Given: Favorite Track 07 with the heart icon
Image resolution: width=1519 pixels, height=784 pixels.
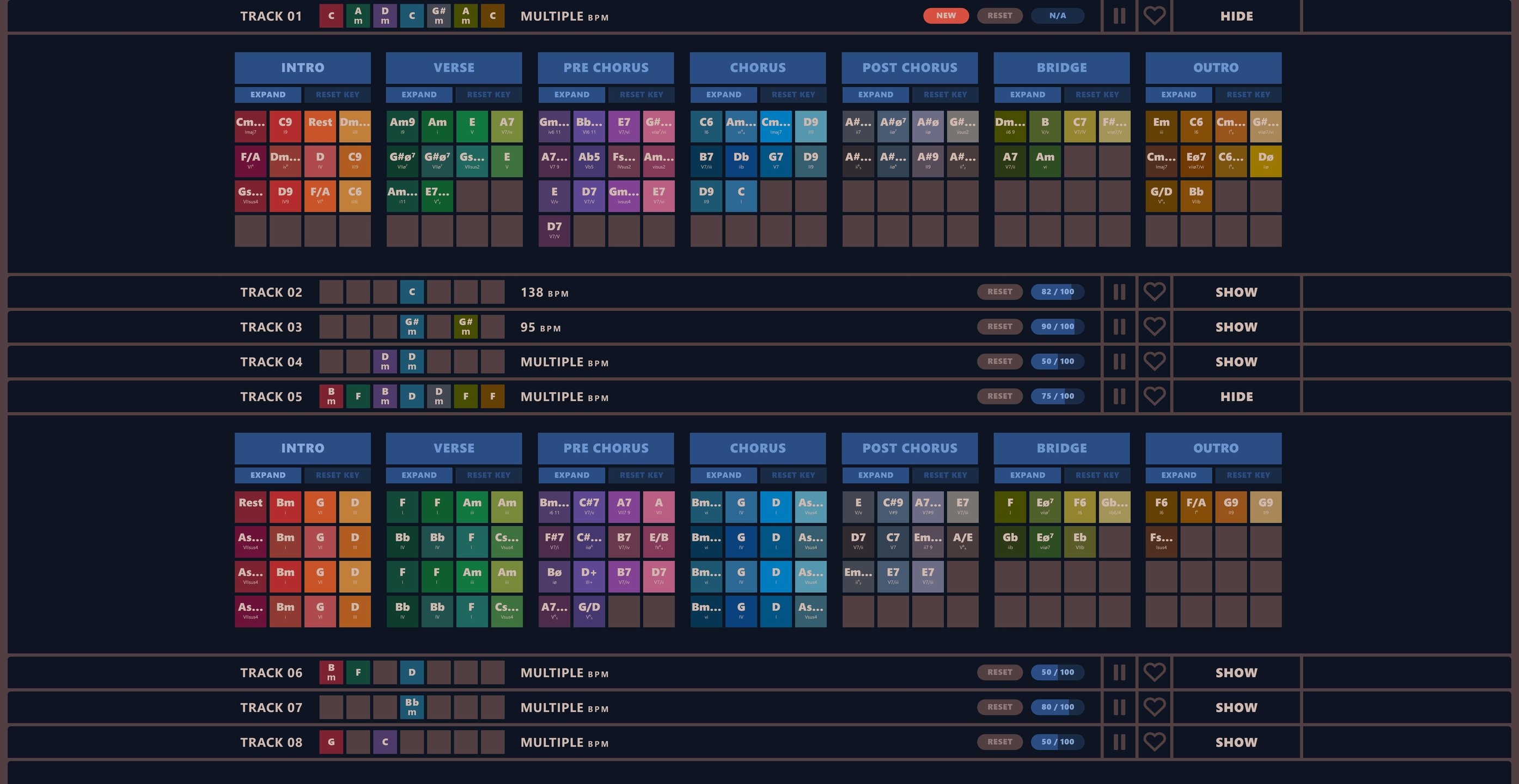Looking at the screenshot, I should click(1154, 707).
